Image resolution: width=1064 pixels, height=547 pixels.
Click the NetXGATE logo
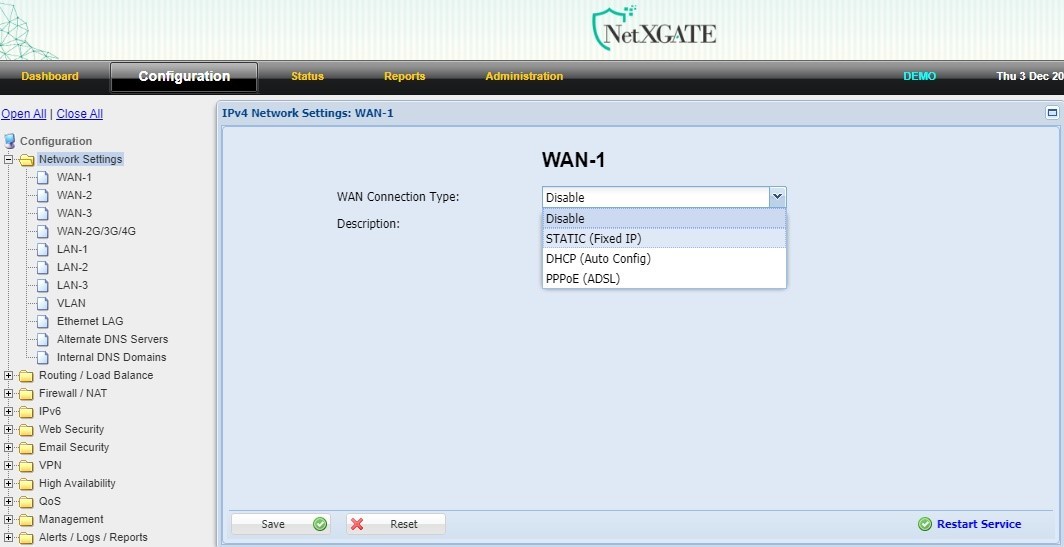pyautogui.click(x=653, y=30)
